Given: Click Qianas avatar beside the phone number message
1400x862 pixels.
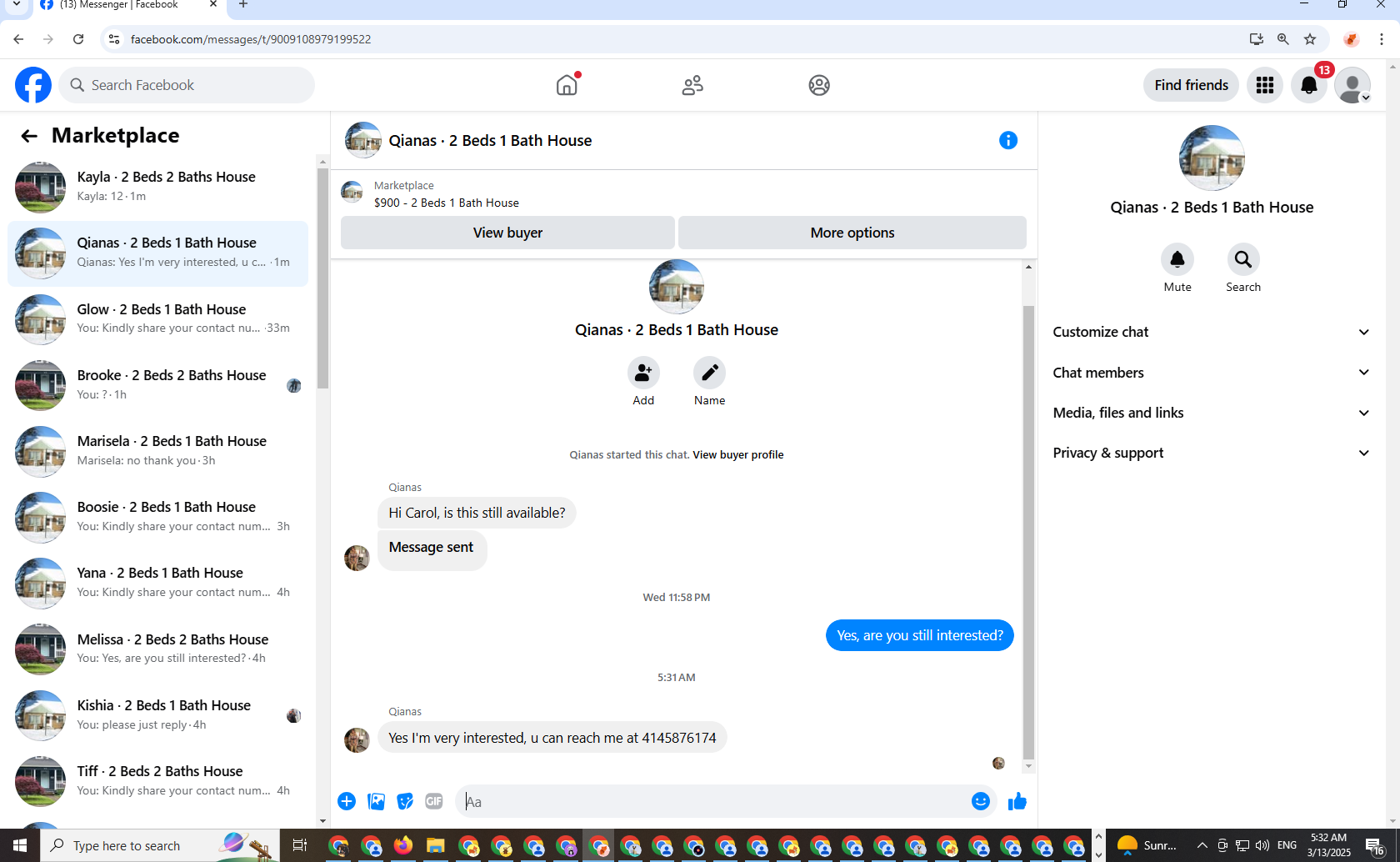Looking at the screenshot, I should click(357, 739).
